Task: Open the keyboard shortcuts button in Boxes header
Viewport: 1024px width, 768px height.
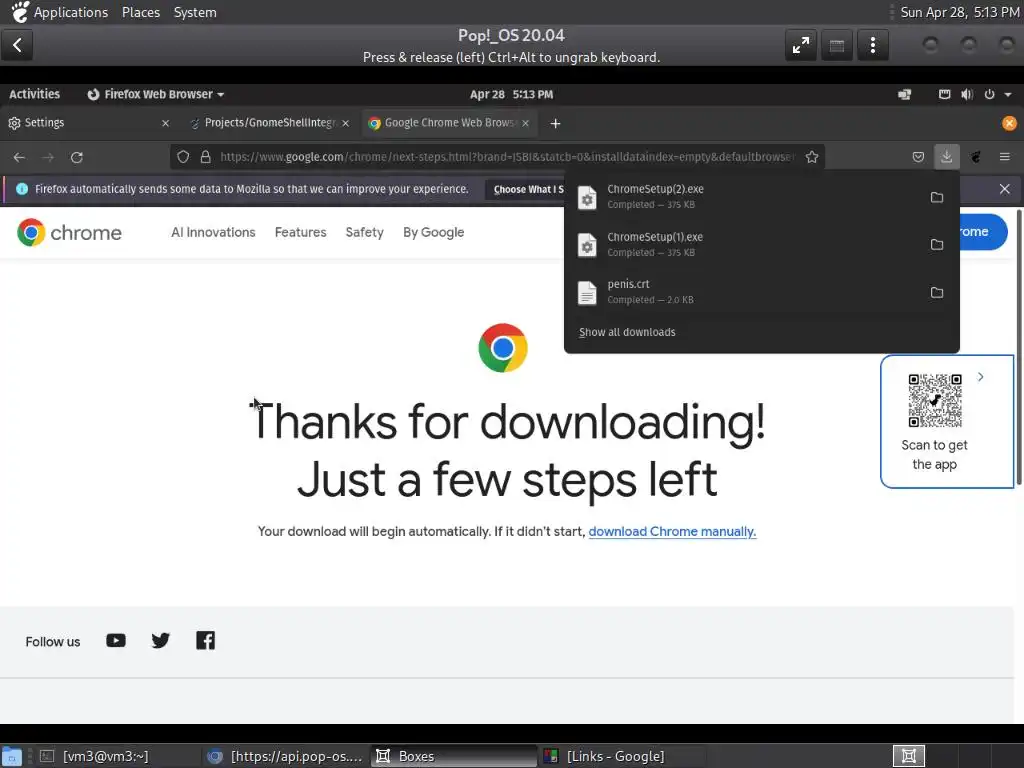Action: tap(837, 45)
